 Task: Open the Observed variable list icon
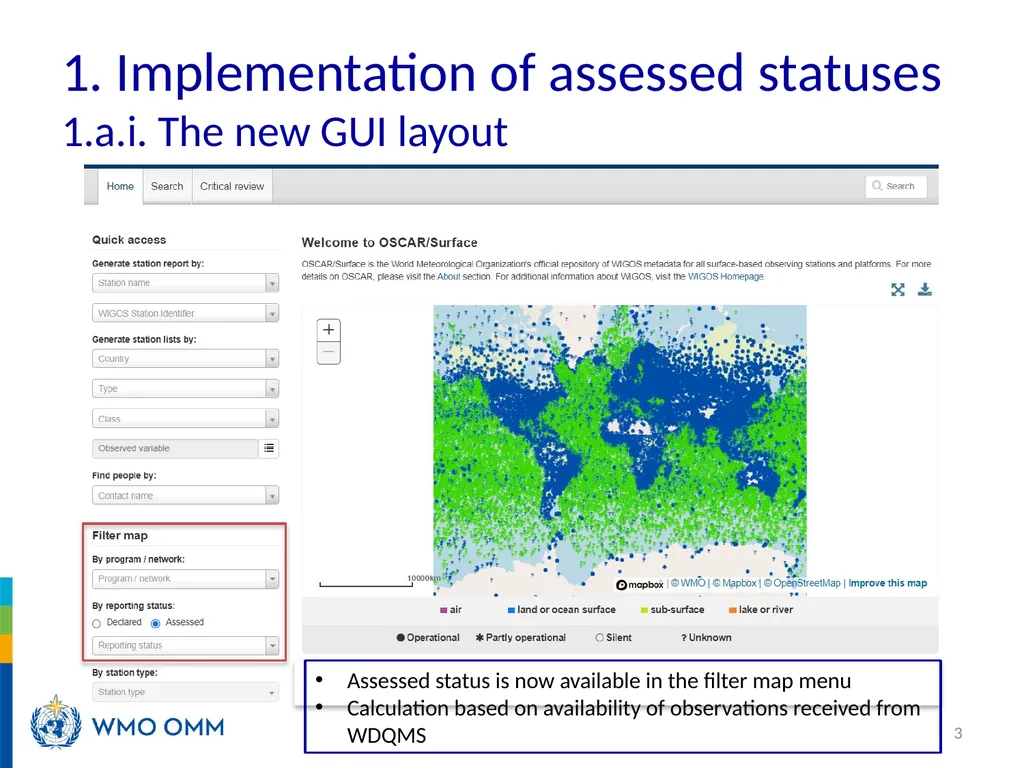269,448
